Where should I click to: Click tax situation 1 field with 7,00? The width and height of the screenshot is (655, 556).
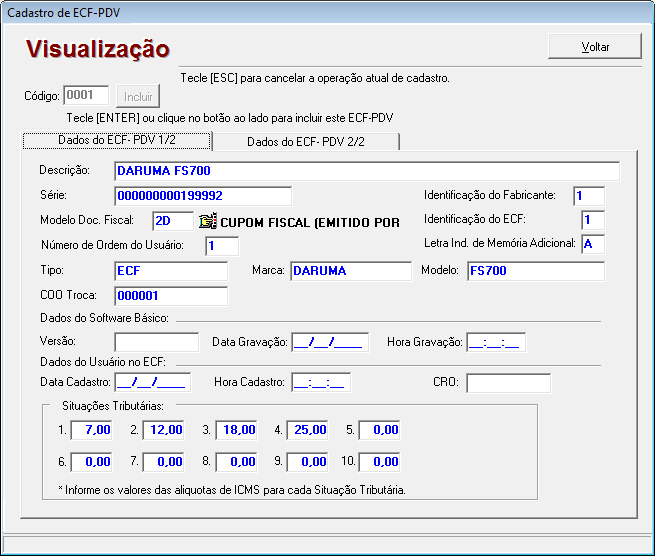[x=91, y=430]
